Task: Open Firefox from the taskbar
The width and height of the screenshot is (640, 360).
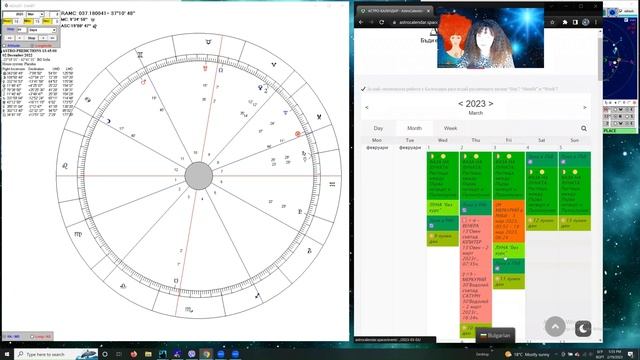Action: click(133, 354)
